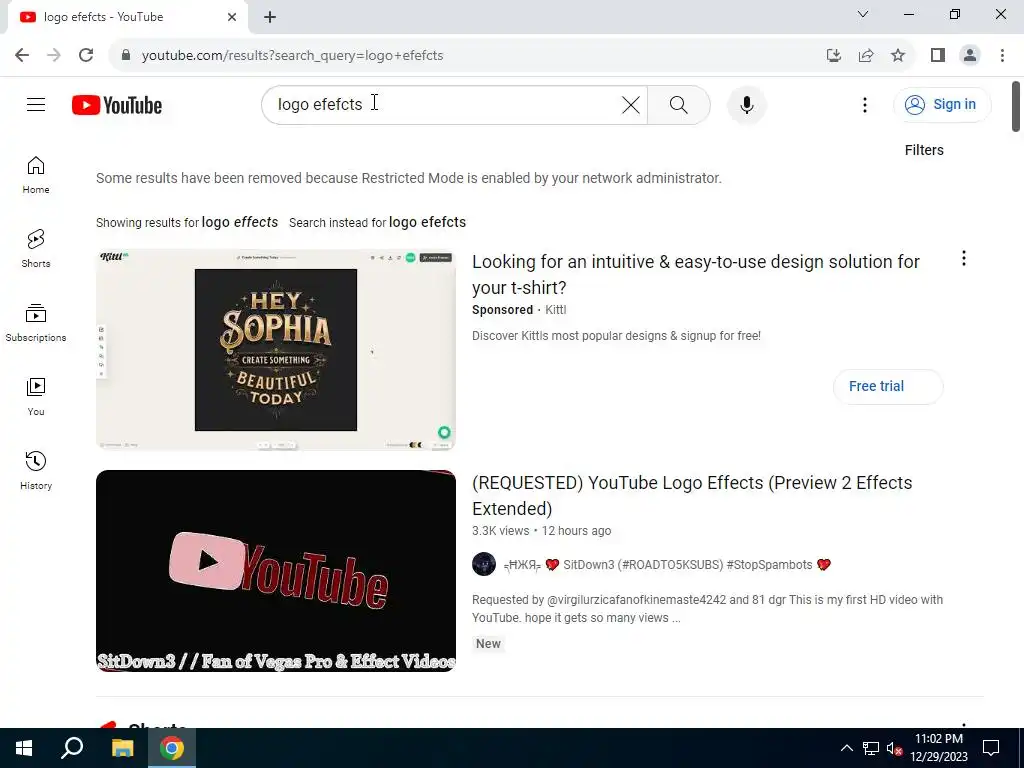
Task: Open the Windows notification center
Action: [991, 748]
